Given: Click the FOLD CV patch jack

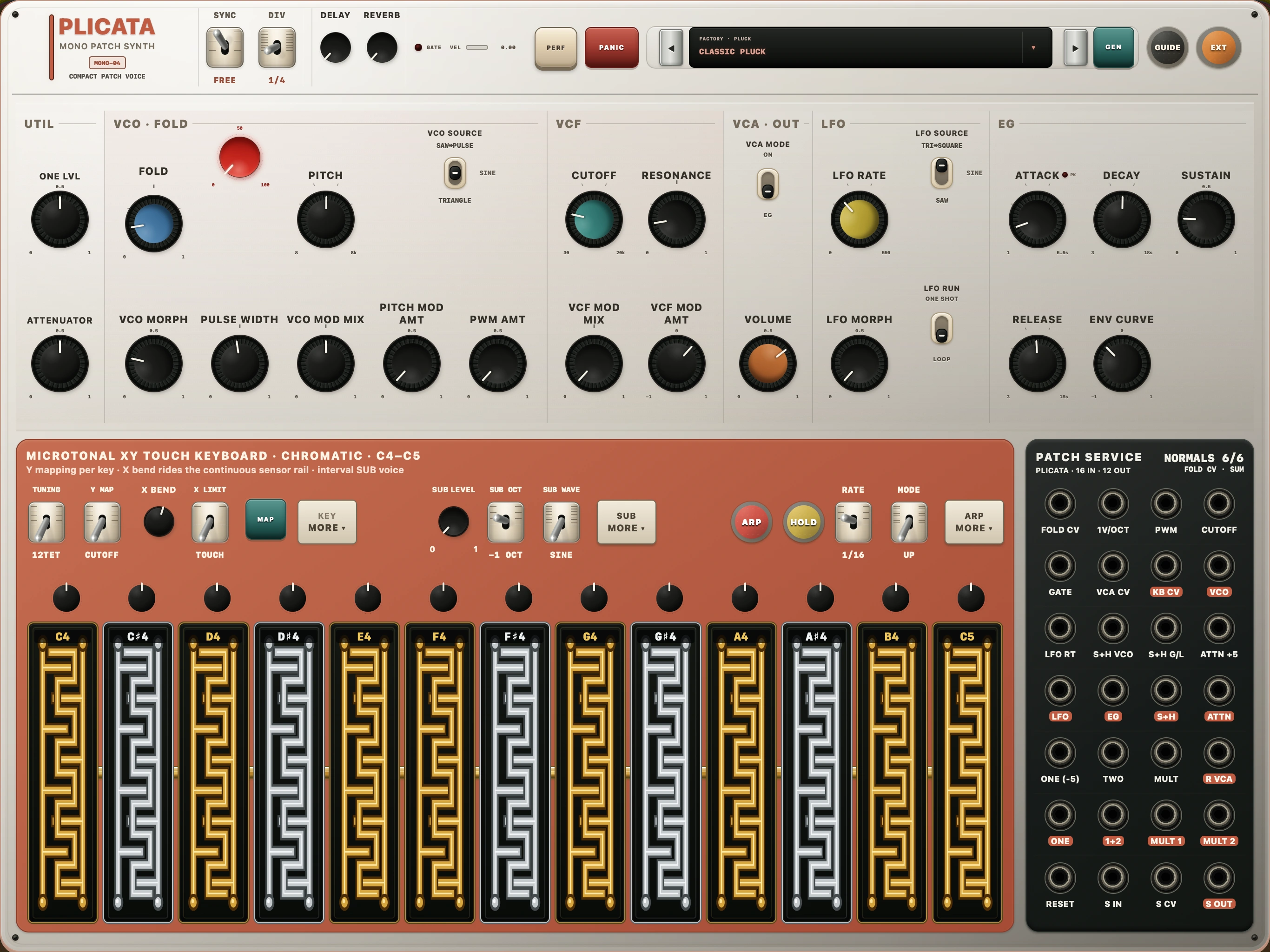Looking at the screenshot, I should coord(1059,503).
